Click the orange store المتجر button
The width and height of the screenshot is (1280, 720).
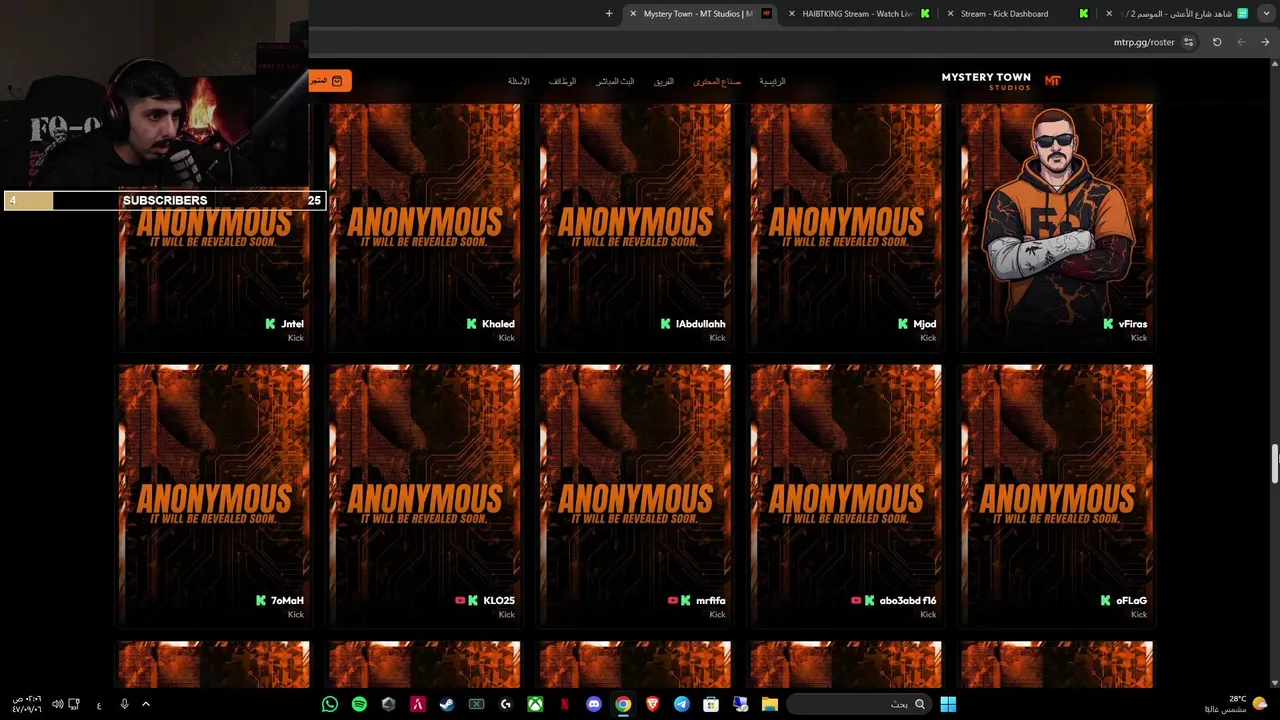coord(330,80)
